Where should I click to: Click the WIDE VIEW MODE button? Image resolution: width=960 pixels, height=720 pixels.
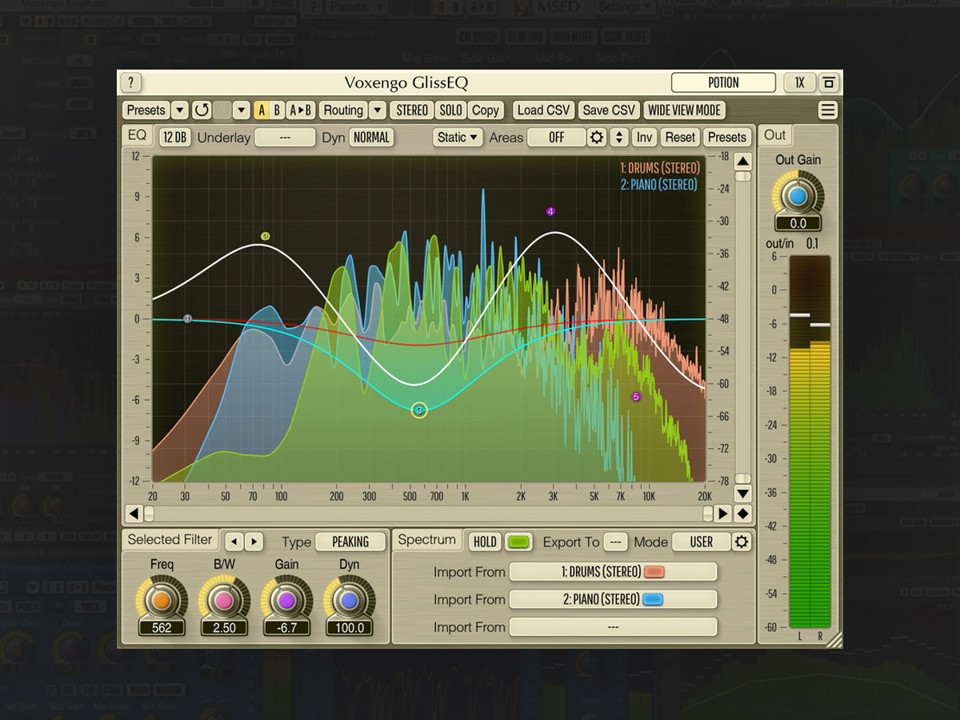[684, 110]
